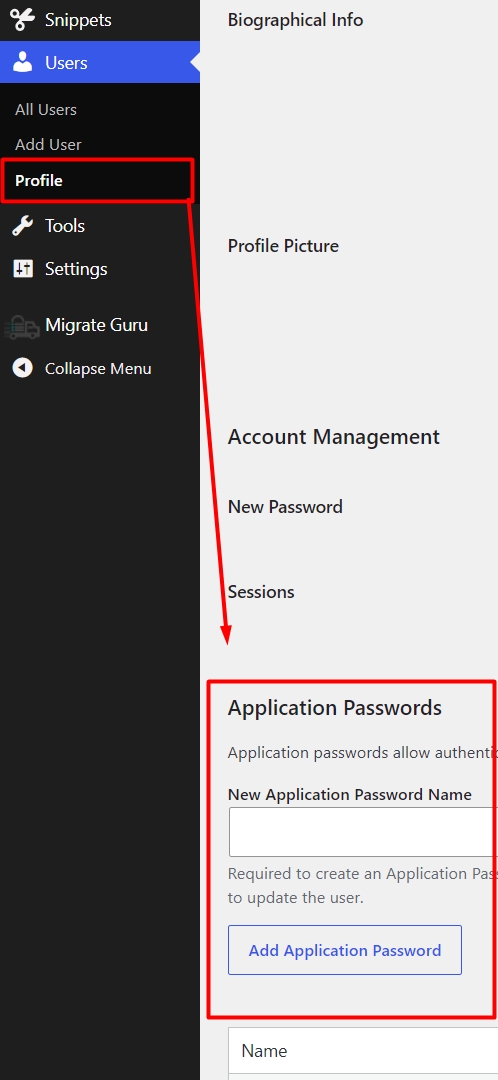
Task: Select the Profile submenu item
Action: (39, 180)
